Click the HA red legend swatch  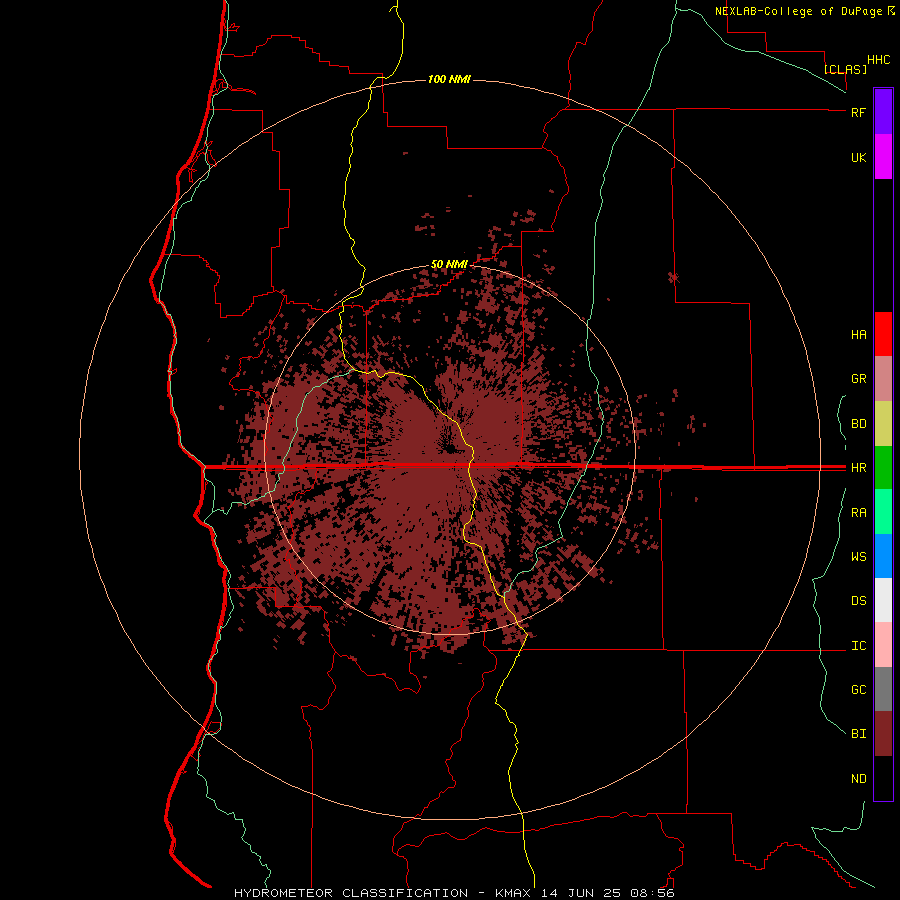coord(883,334)
